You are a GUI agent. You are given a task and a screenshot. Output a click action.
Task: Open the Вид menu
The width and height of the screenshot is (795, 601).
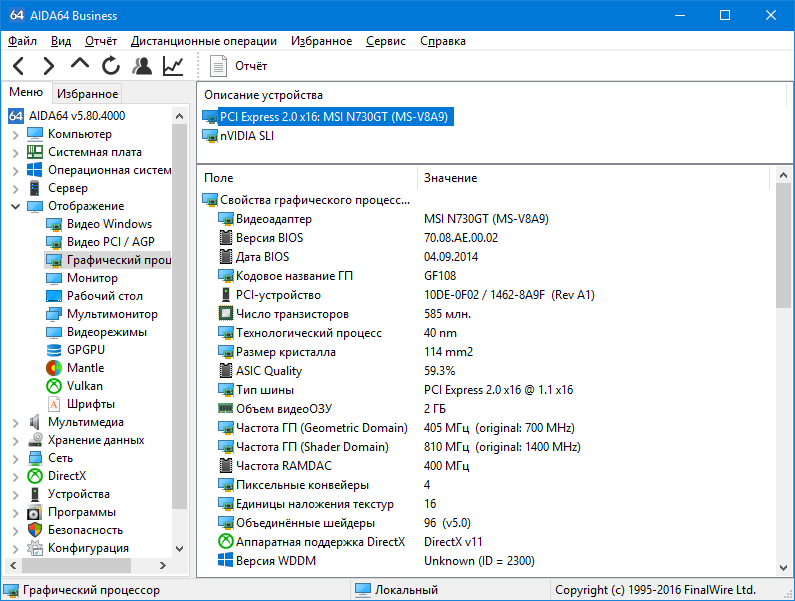[61, 41]
